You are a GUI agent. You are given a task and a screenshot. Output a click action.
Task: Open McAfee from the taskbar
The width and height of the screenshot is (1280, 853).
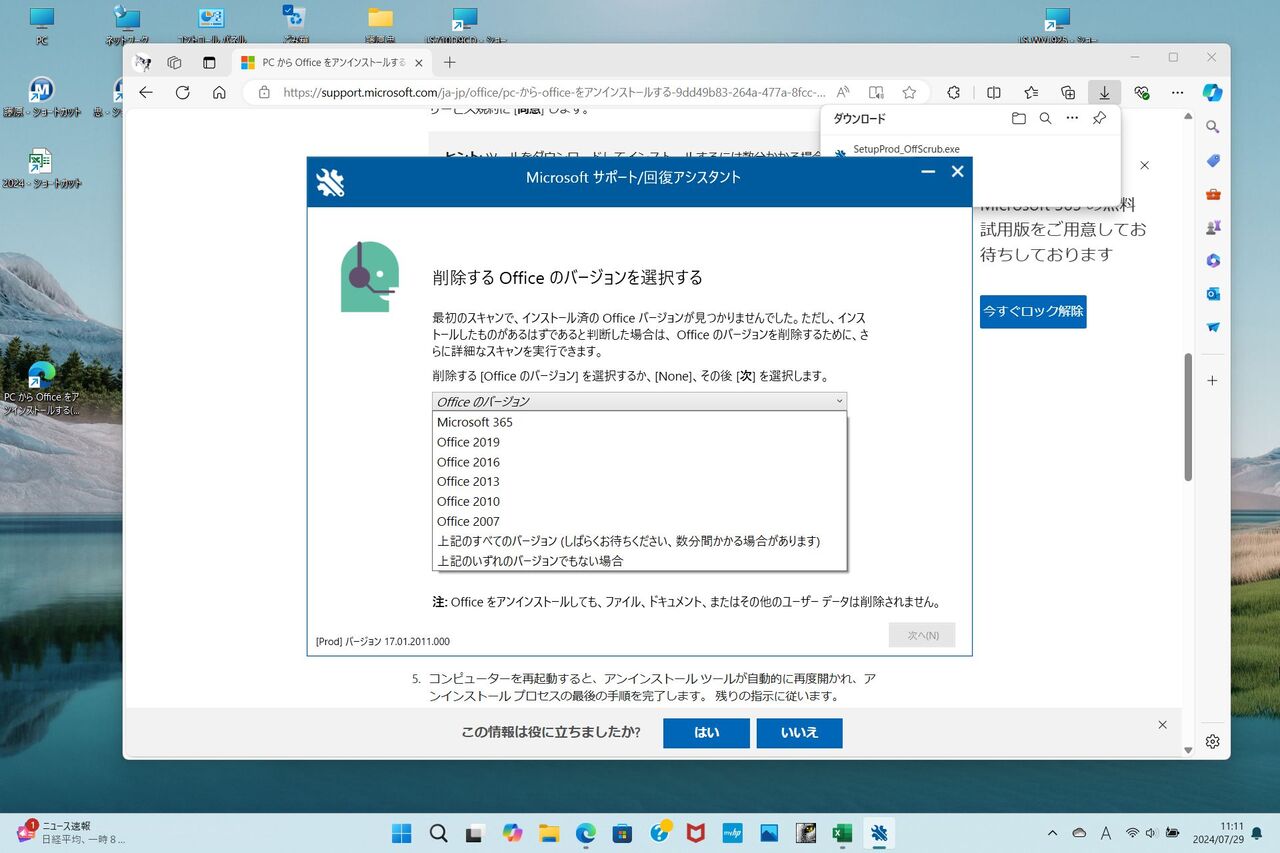tap(695, 833)
